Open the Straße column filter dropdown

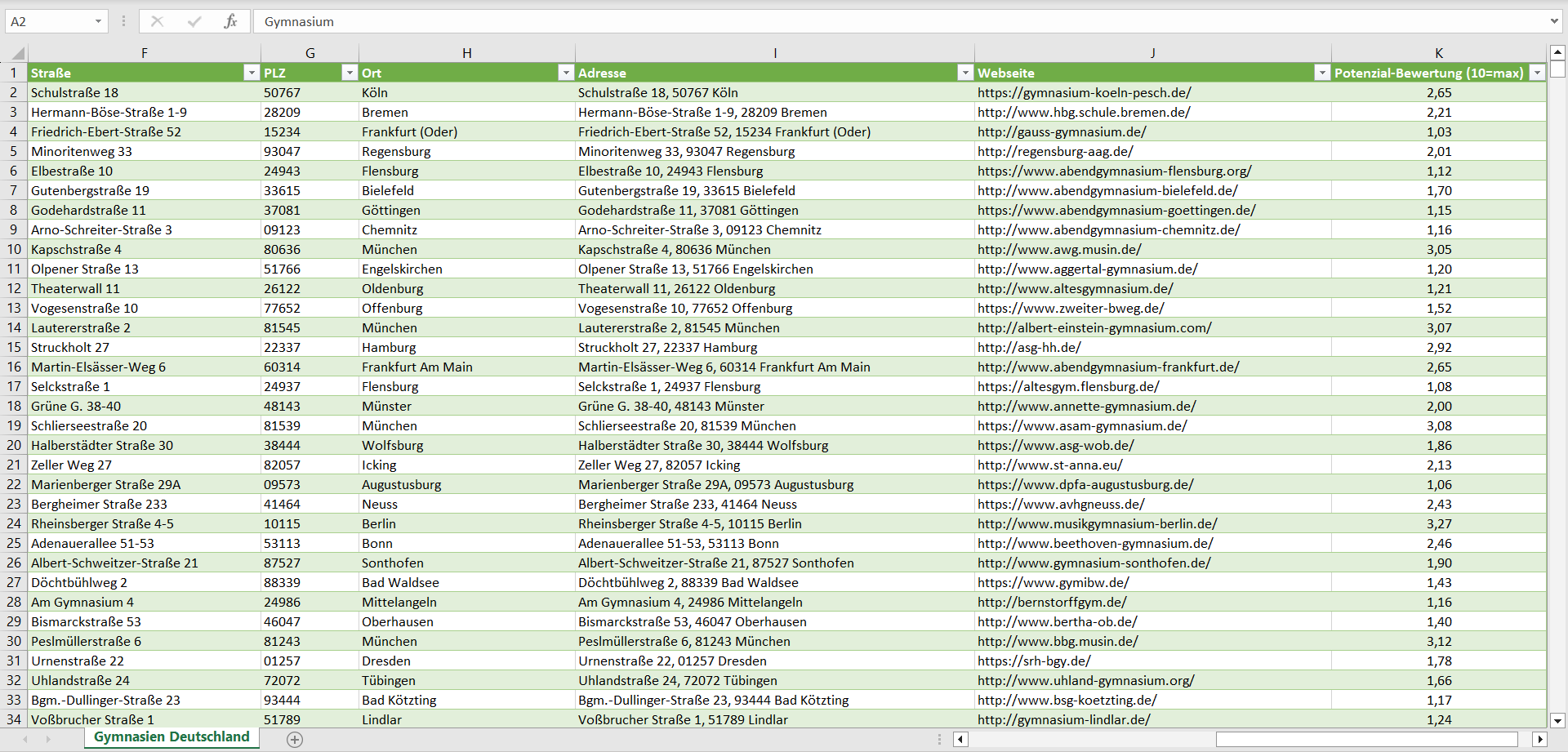pyautogui.click(x=252, y=73)
